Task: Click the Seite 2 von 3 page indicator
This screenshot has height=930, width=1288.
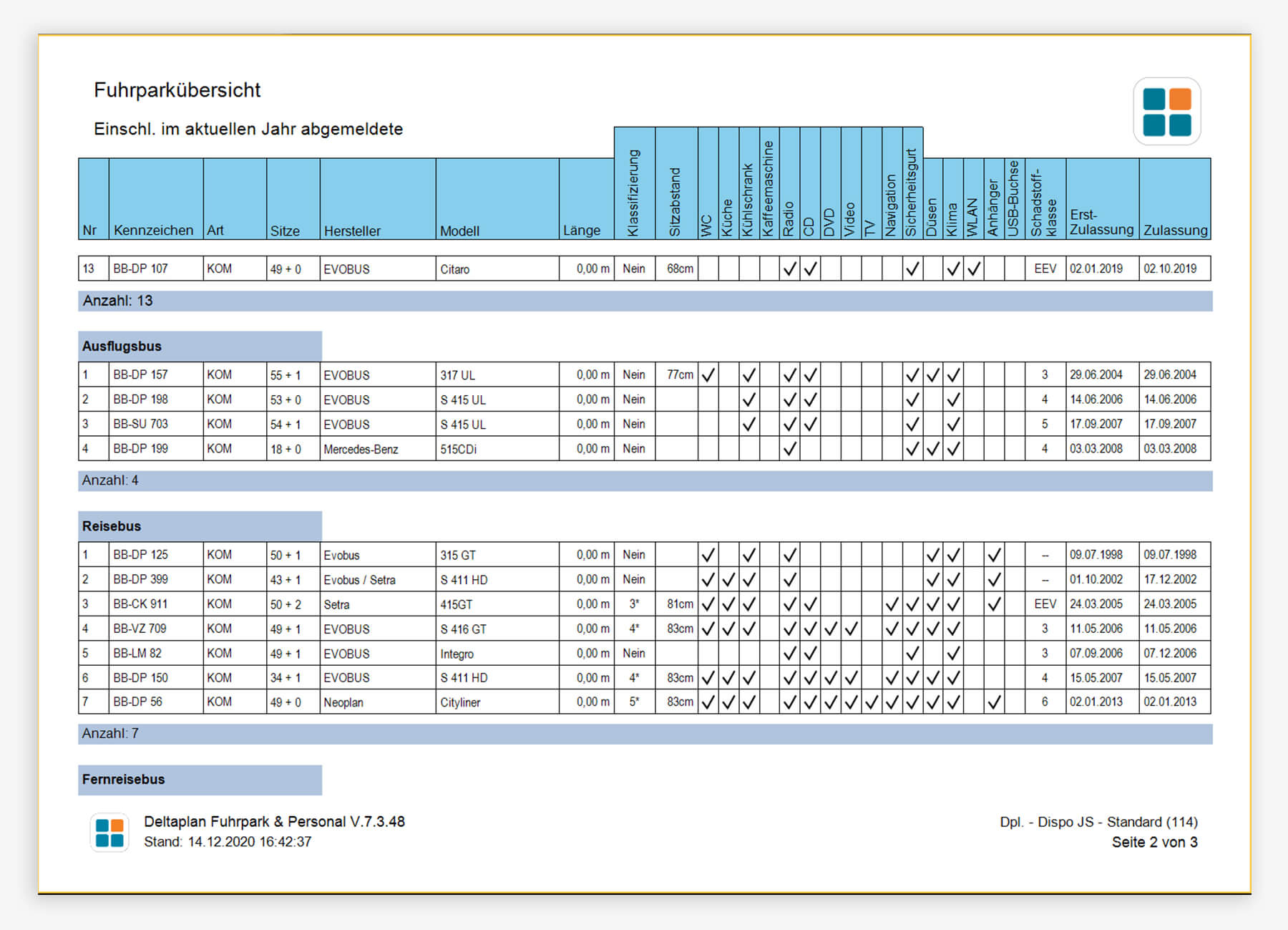Action: pos(1153,843)
